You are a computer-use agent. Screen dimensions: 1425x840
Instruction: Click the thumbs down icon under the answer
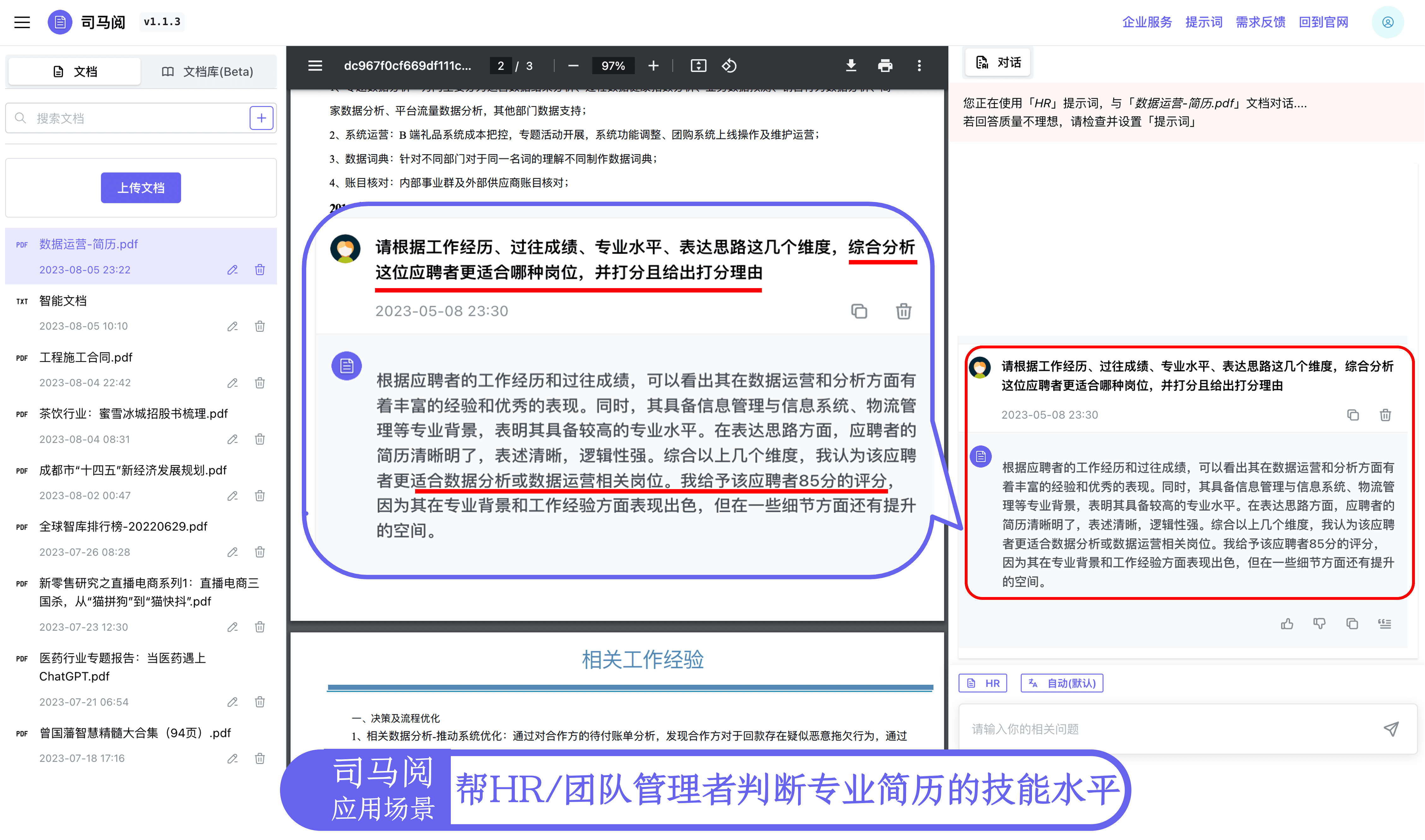pyautogui.click(x=1319, y=623)
